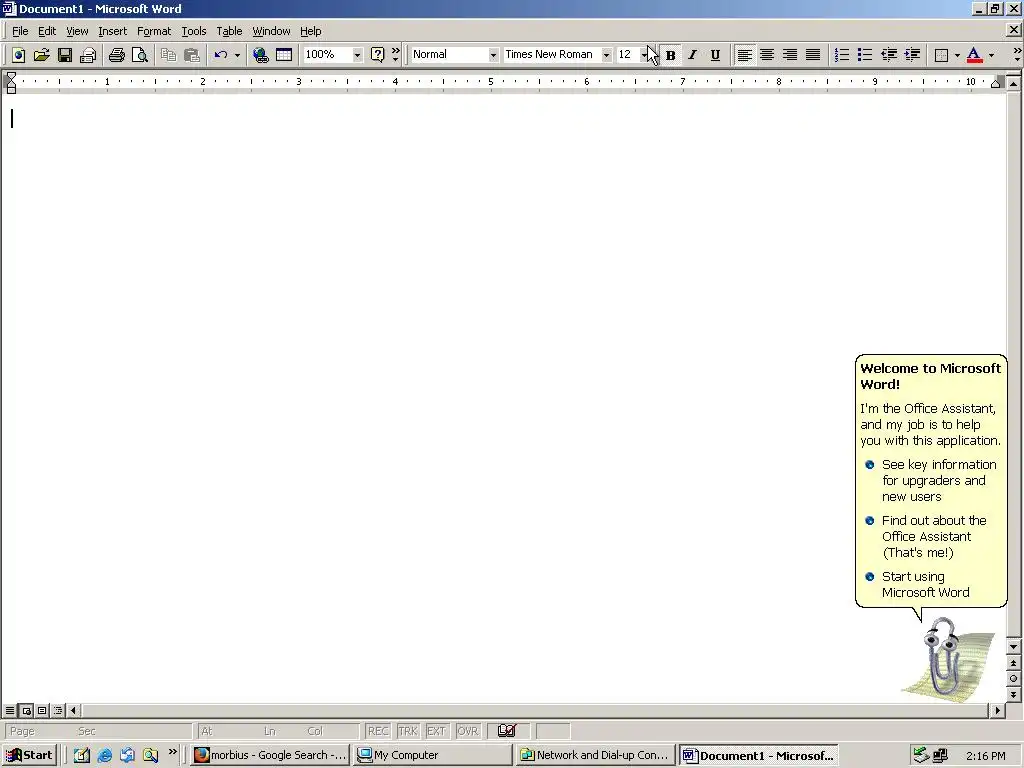Justify the text alignment
The height and width of the screenshot is (768, 1024).
(x=812, y=55)
